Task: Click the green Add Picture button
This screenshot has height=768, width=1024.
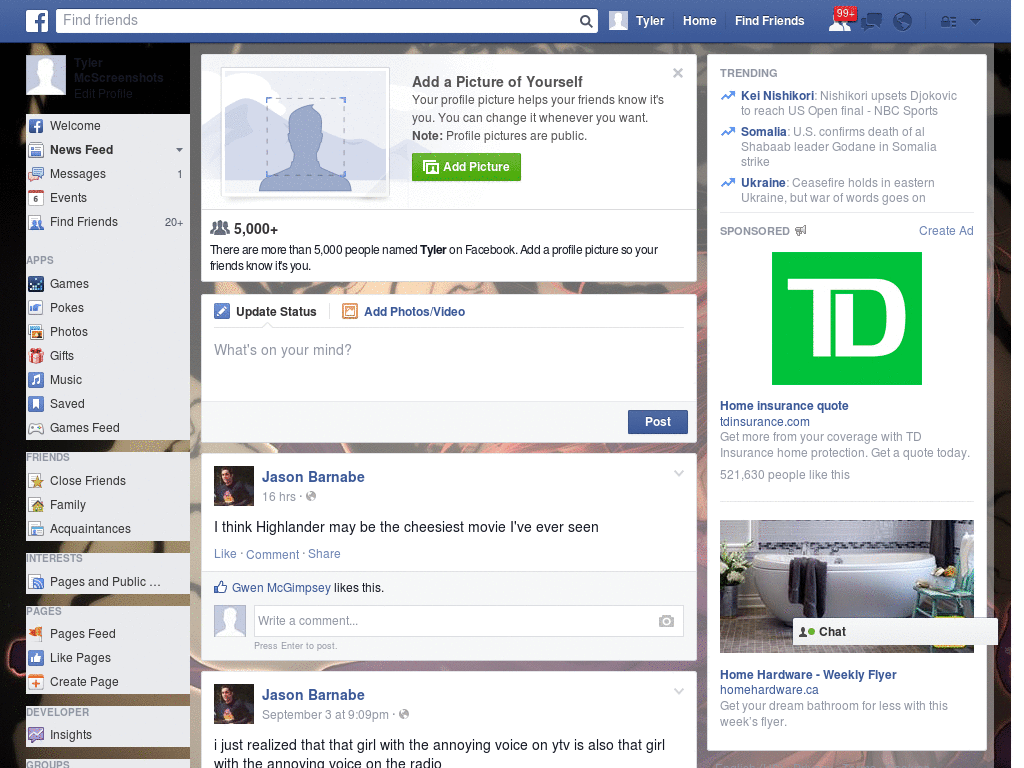Action: click(x=466, y=167)
